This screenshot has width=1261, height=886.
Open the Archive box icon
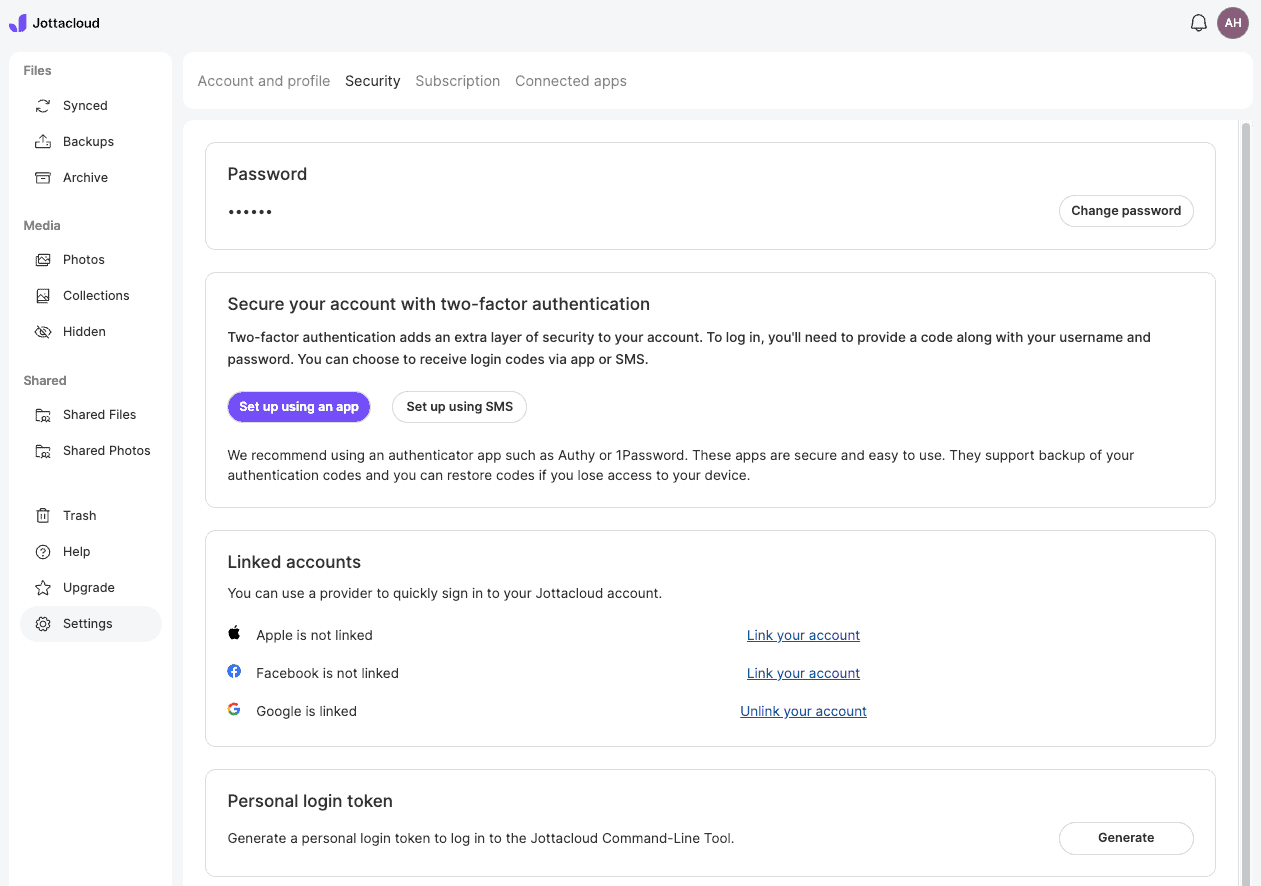[x=43, y=178]
